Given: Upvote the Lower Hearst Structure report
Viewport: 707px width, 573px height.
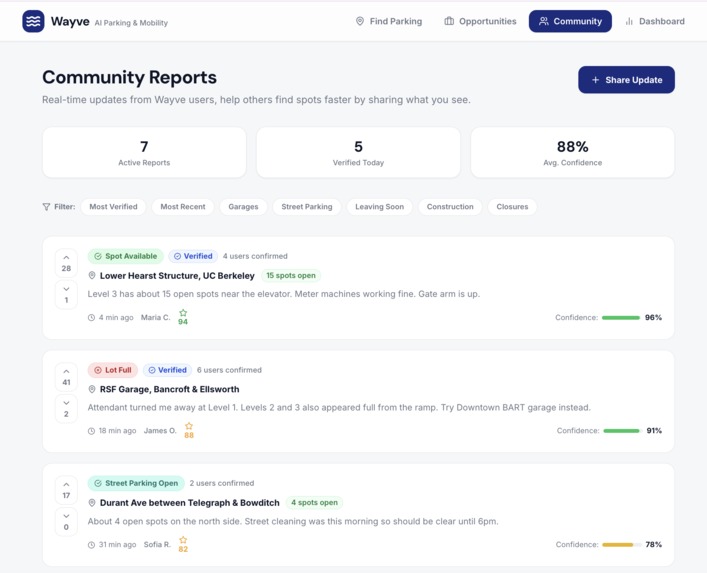Looking at the screenshot, I should pyautogui.click(x=66, y=263).
